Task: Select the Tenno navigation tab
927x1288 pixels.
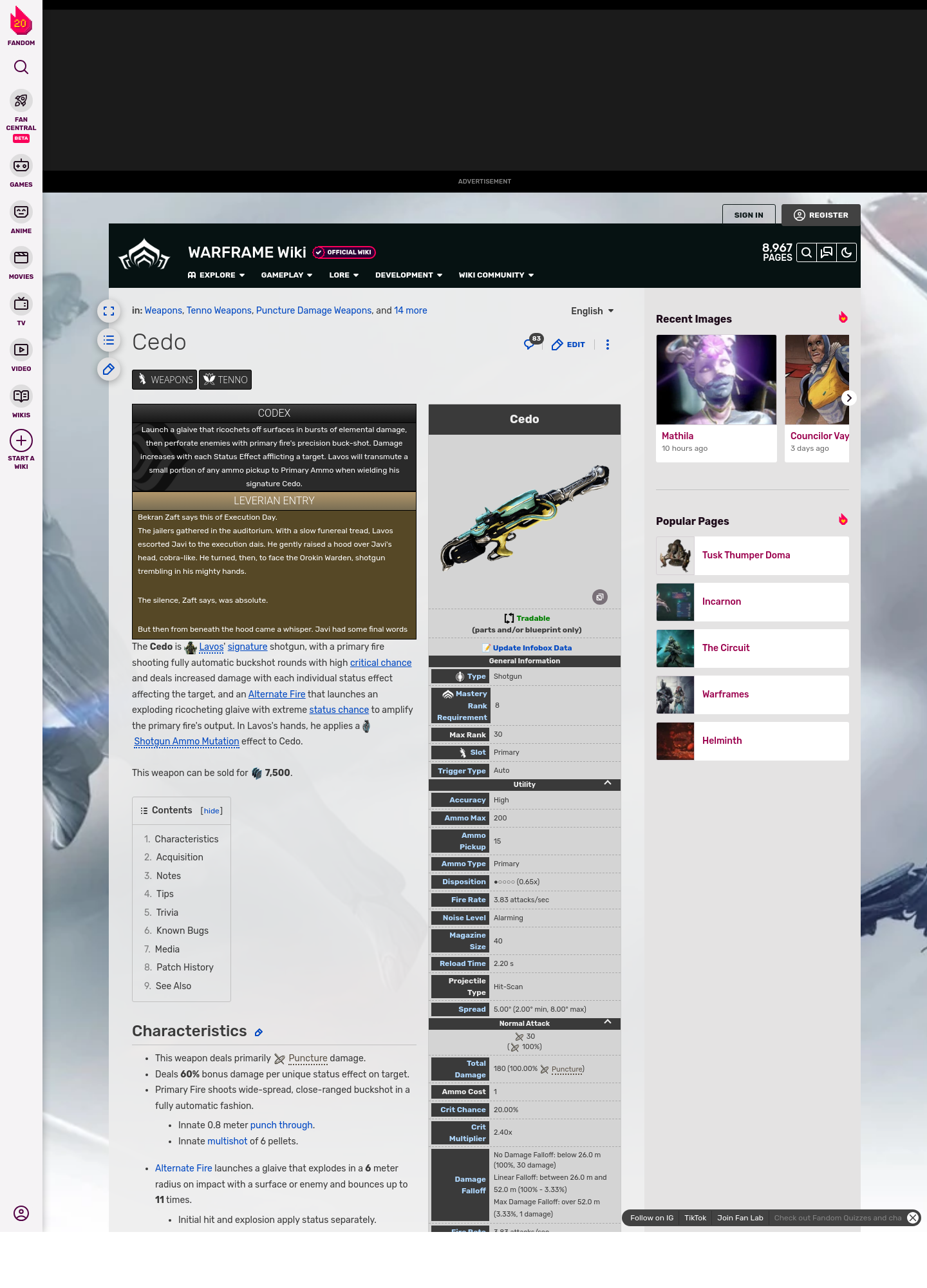Action: click(225, 379)
